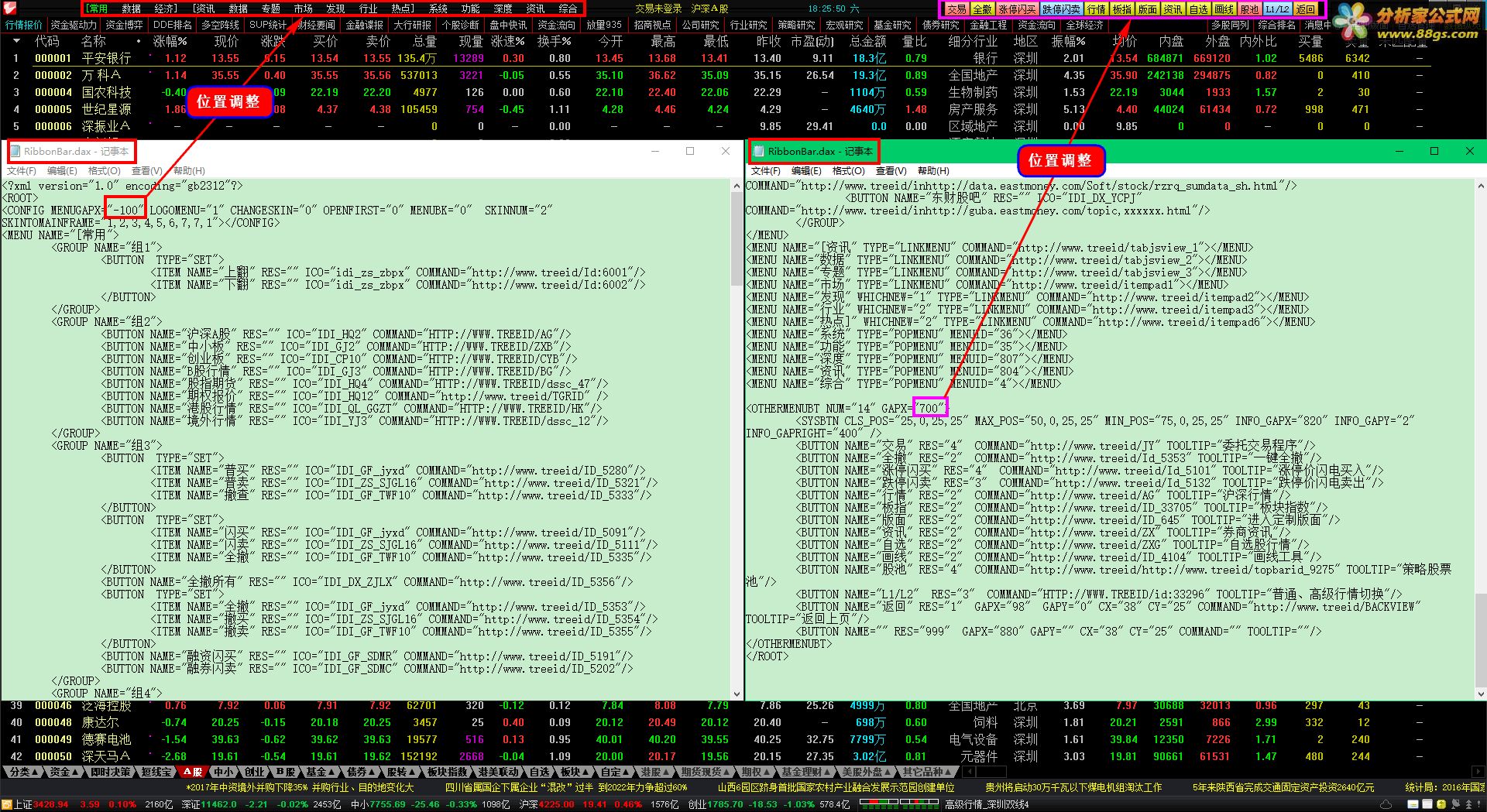Image resolution: width=1487 pixels, height=812 pixels.
Task: Sort by the 换手% column header
Action: 555,41
